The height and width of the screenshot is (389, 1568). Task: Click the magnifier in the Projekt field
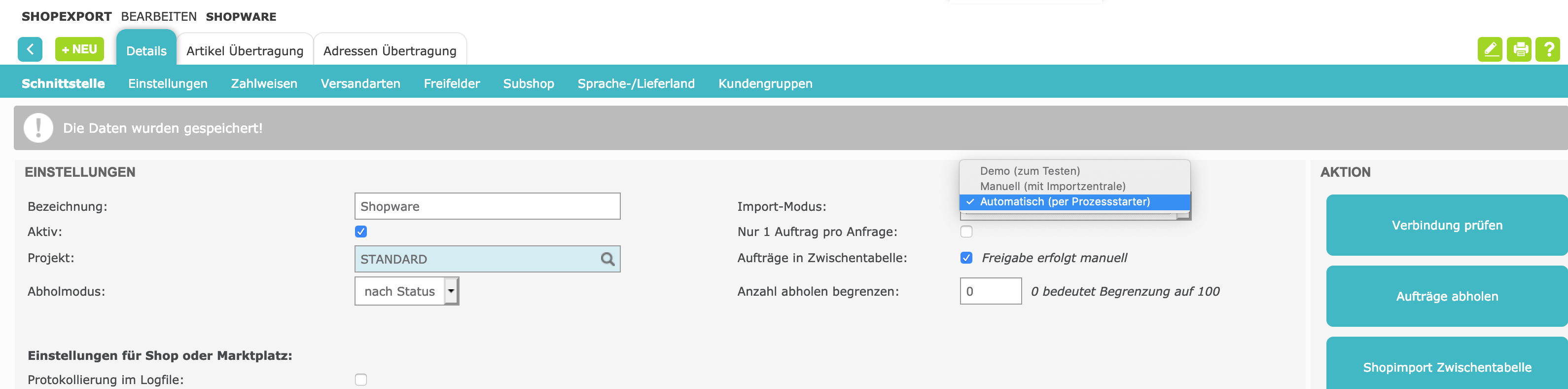point(607,259)
